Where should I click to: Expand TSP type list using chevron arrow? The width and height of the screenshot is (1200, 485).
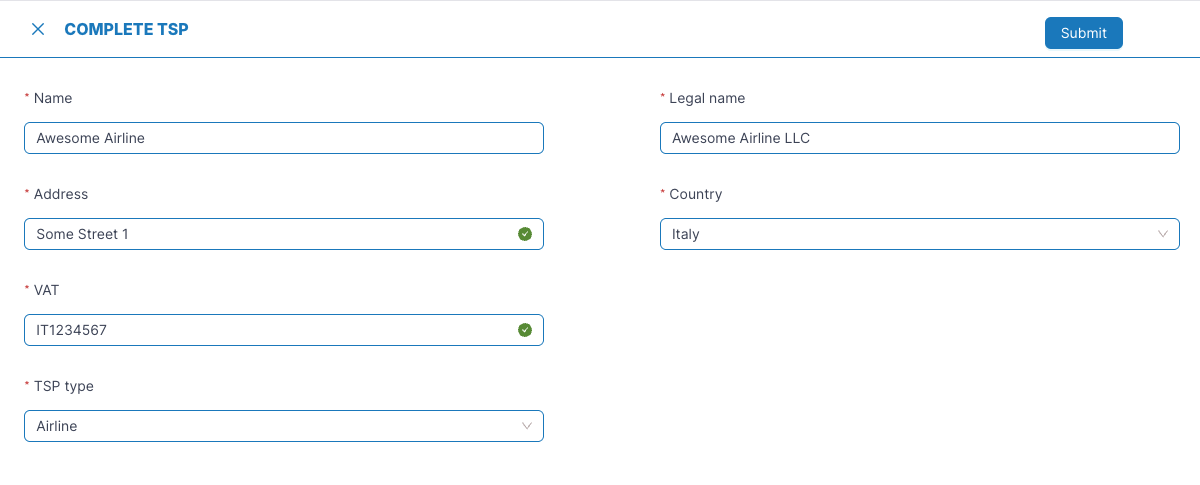tap(526, 426)
